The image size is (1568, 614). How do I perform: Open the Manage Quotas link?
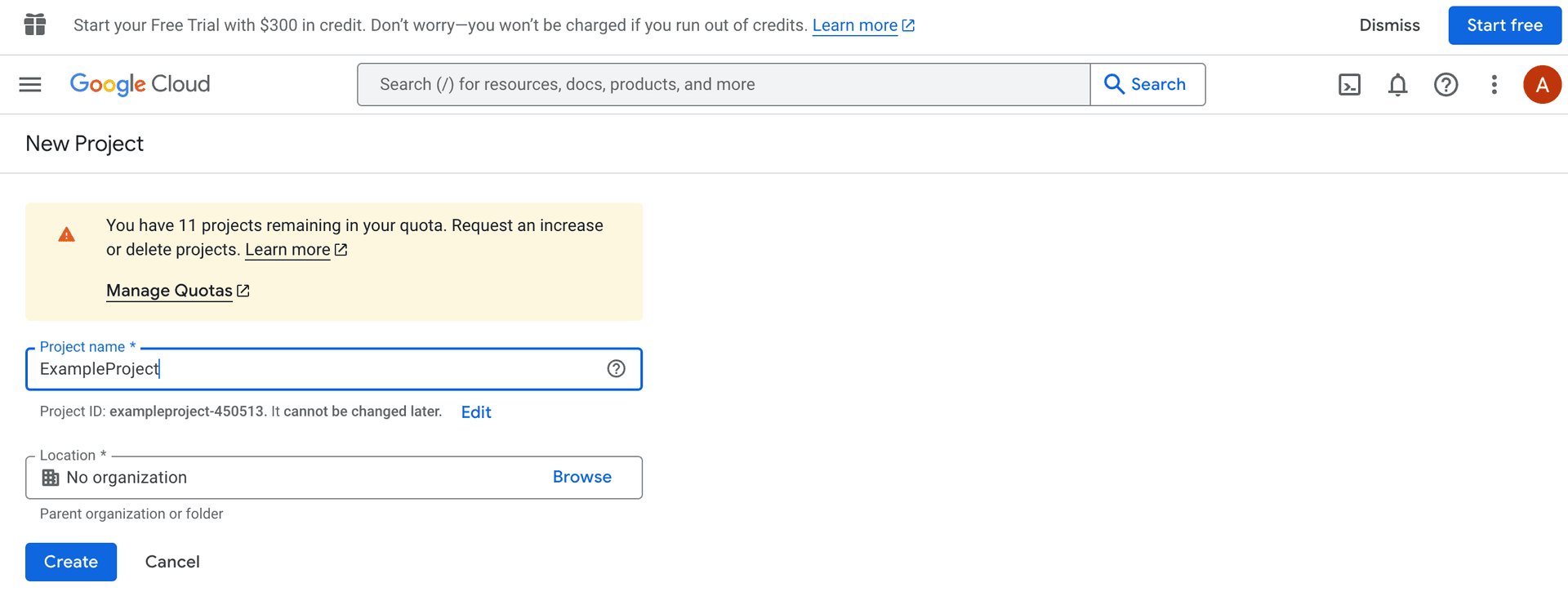pyautogui.click(x=177, y=291)
